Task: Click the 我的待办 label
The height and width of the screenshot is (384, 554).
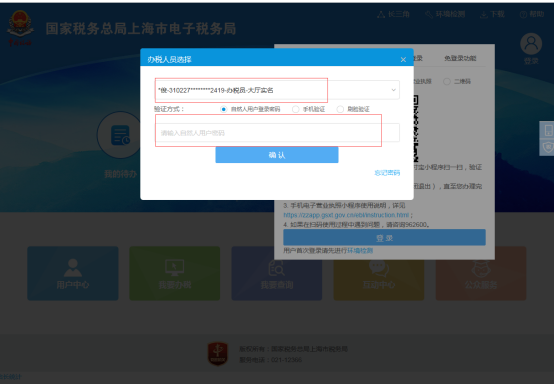Action: [x=120, y=174]
